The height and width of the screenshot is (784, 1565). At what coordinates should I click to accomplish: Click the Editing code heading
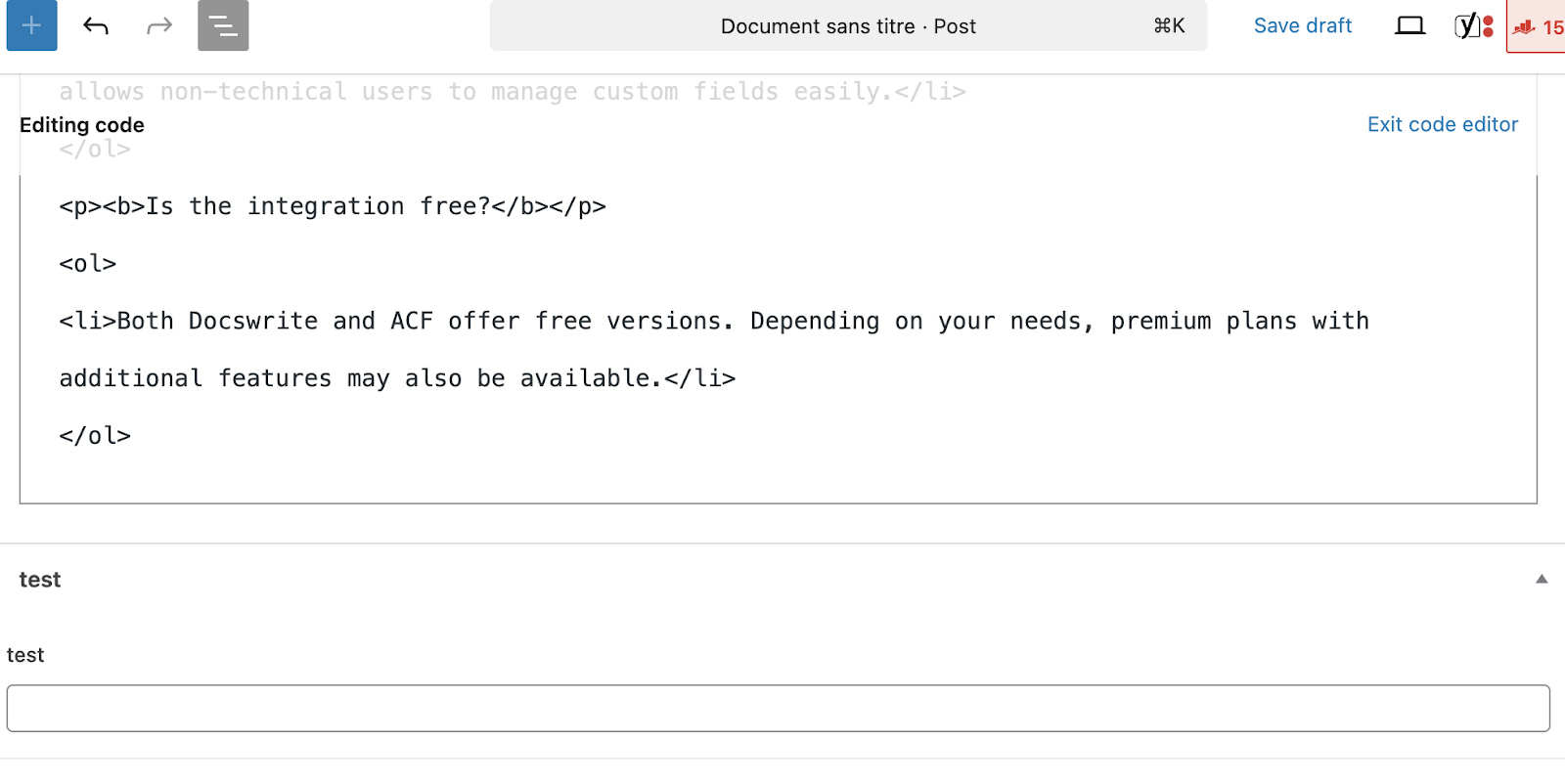pyautogui.click(x=82, y=125)
